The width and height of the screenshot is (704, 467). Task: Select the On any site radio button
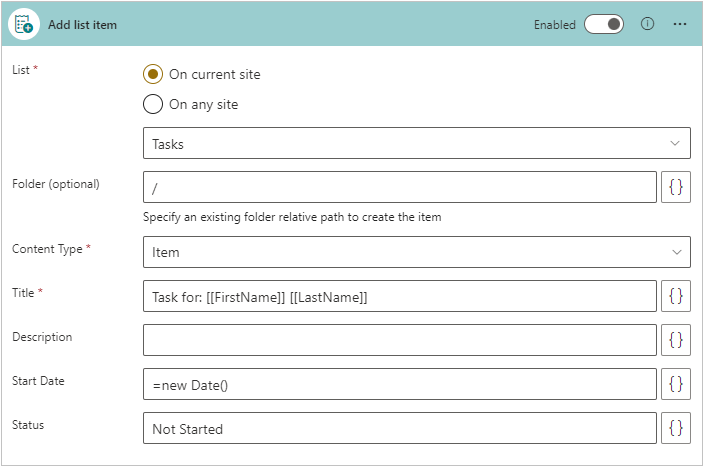click(153, 104)
